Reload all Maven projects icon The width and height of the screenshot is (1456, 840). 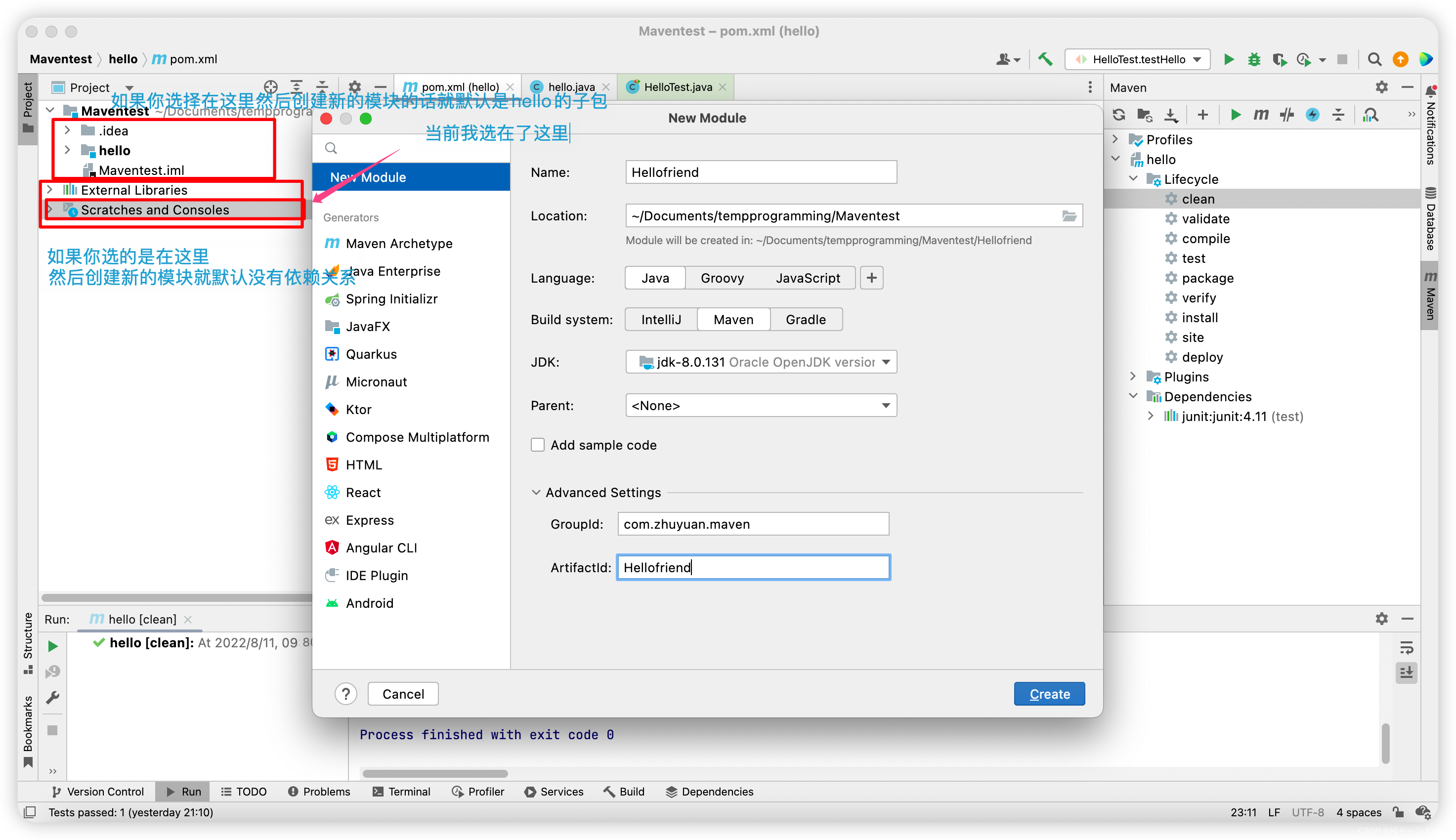coord(1119,115)
